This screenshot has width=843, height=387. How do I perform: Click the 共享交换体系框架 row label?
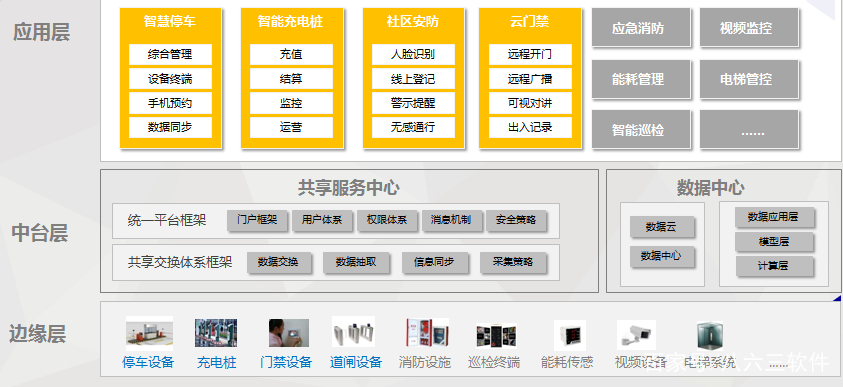(x=180, y=262)
